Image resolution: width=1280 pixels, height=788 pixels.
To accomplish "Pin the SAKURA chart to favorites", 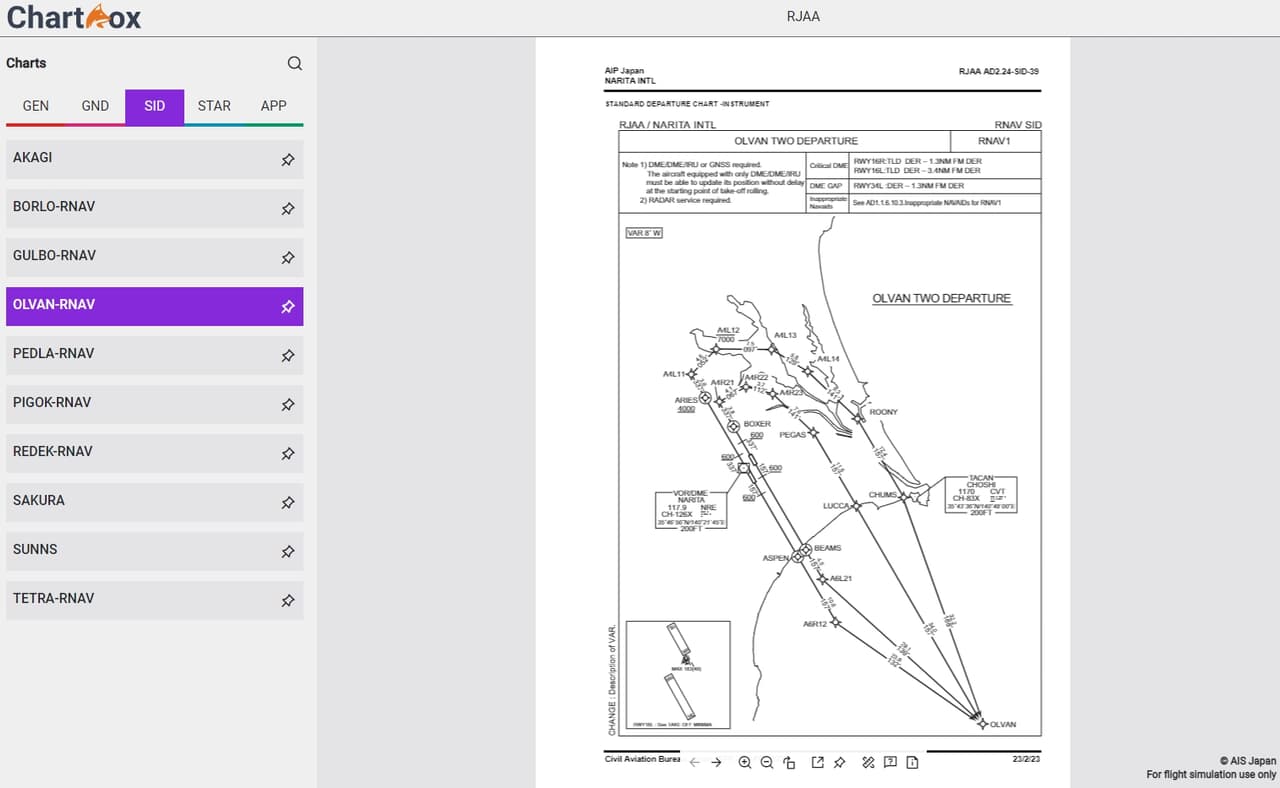I will [288, 502].
